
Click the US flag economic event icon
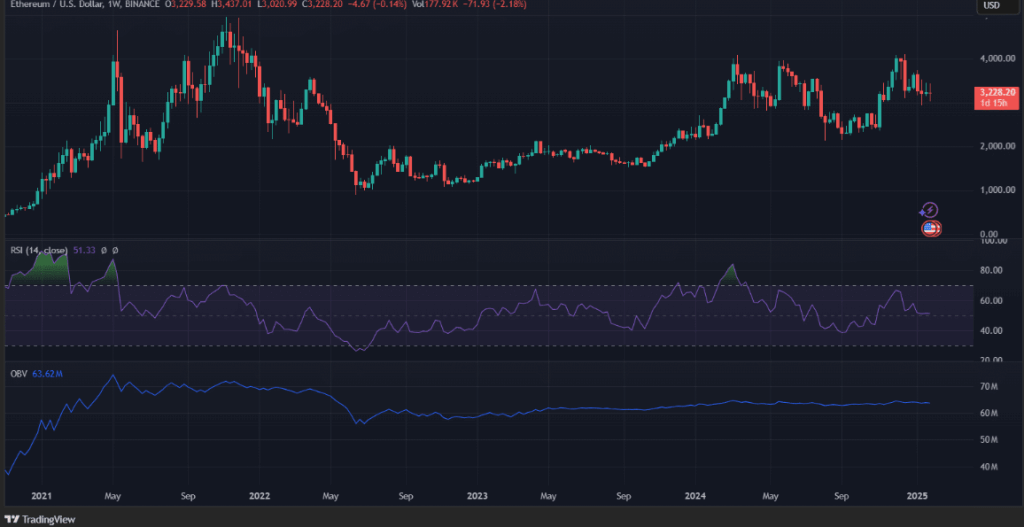tap(930, 228)
